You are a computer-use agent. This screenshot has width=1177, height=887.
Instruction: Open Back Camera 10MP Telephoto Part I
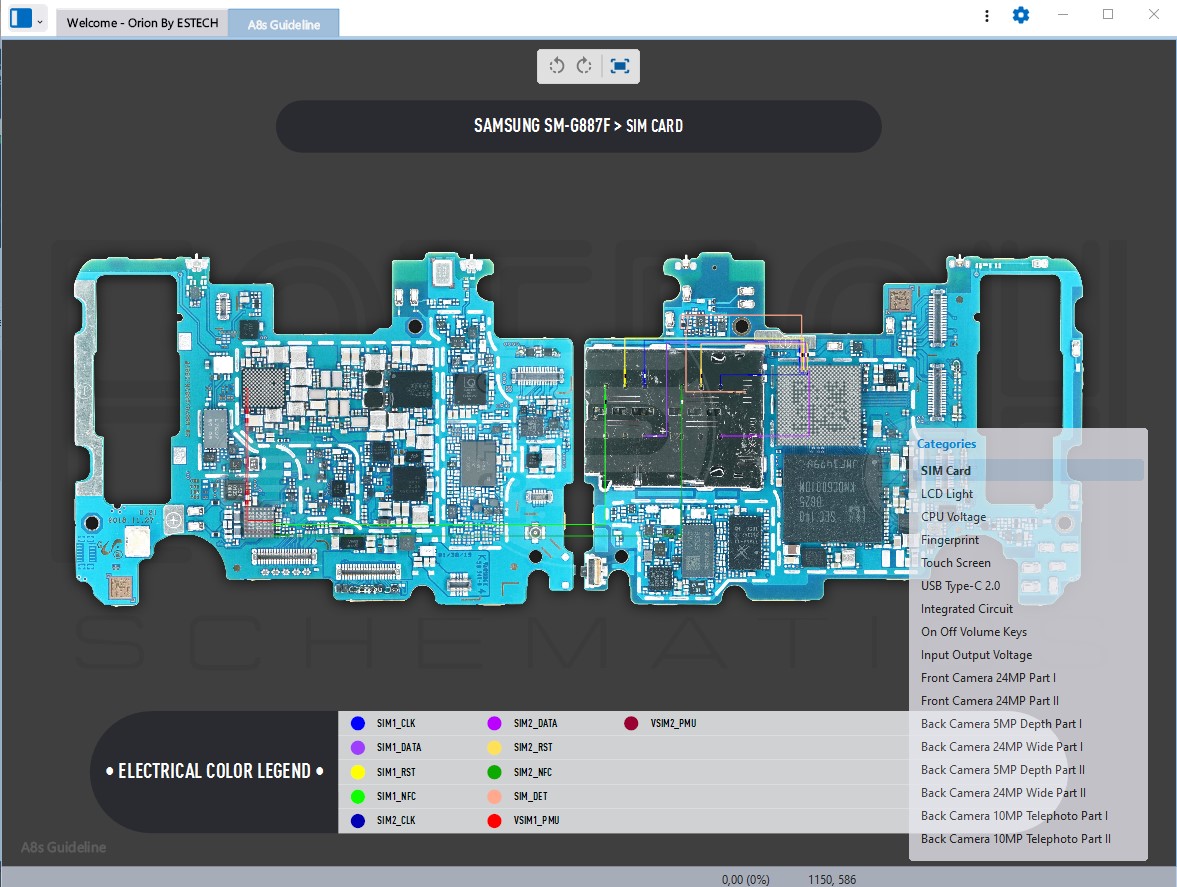tap(1014, 816)
